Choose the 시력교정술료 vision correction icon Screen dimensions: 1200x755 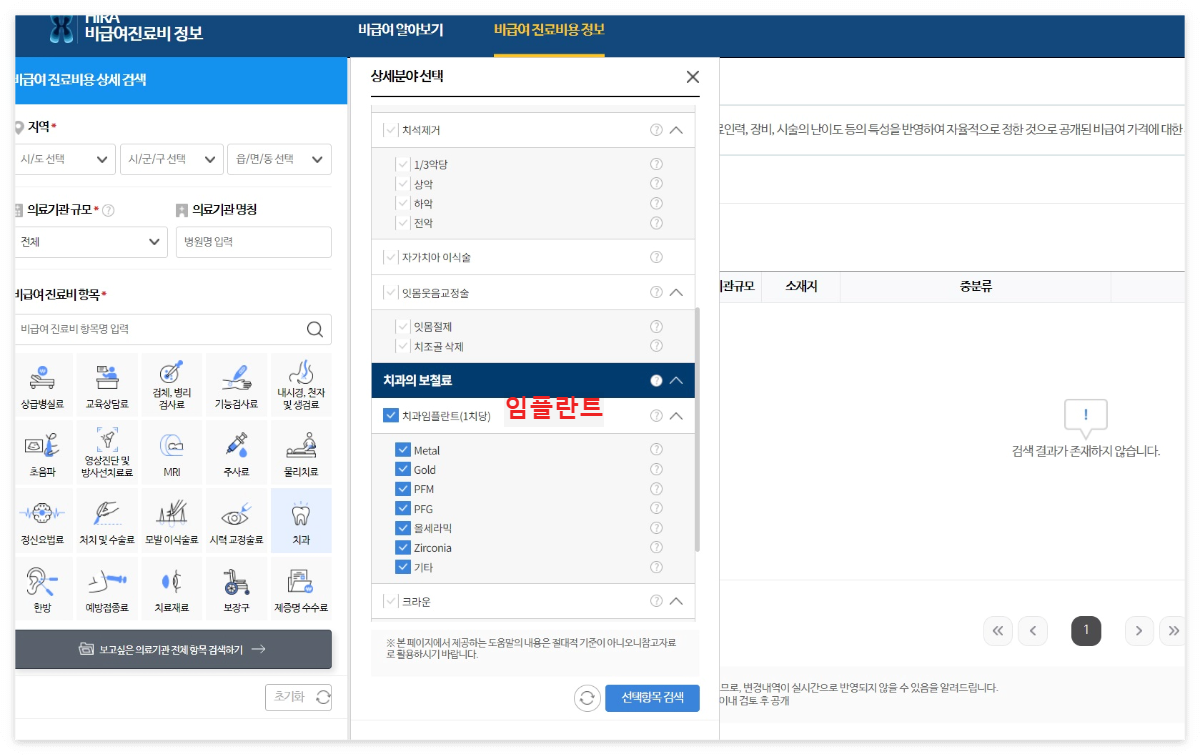point(236,519)
